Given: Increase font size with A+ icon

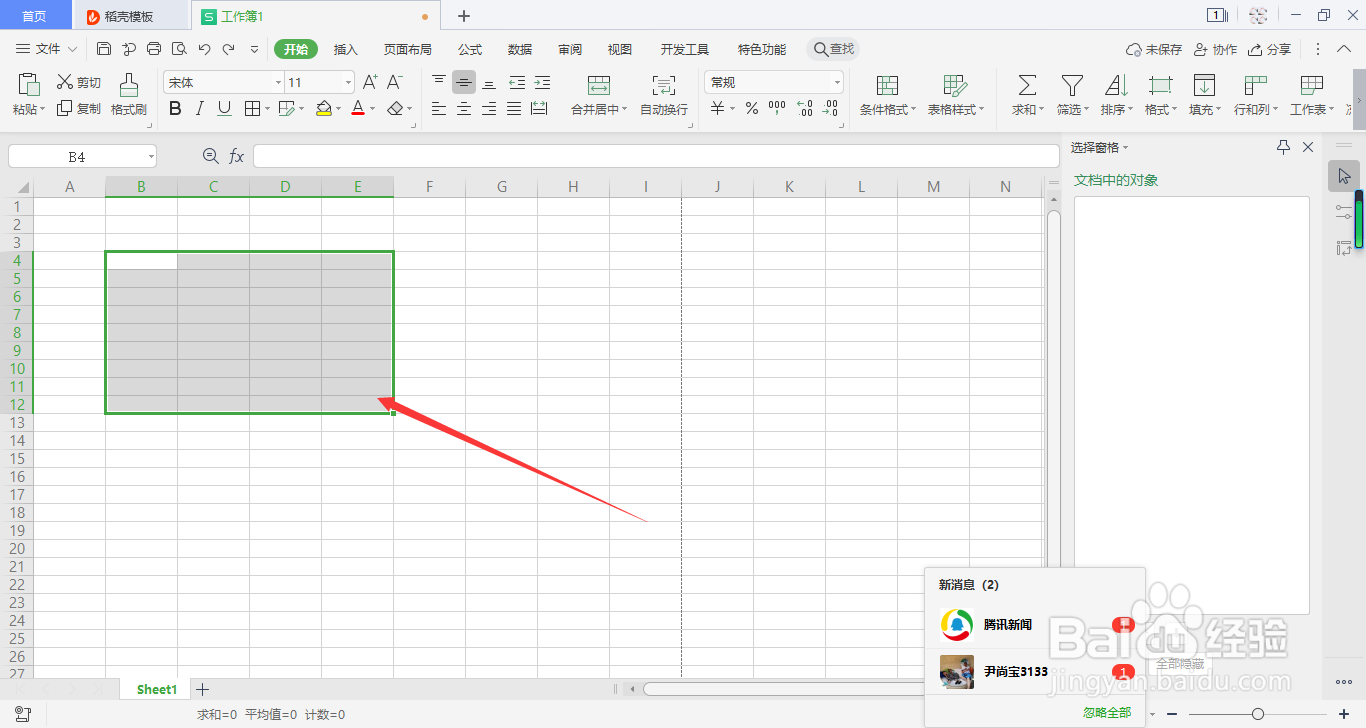Looking at the screenshot, I should (370, 82).
